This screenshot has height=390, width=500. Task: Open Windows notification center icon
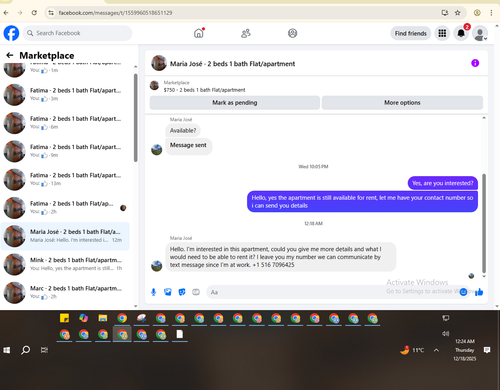pos(487,350)
